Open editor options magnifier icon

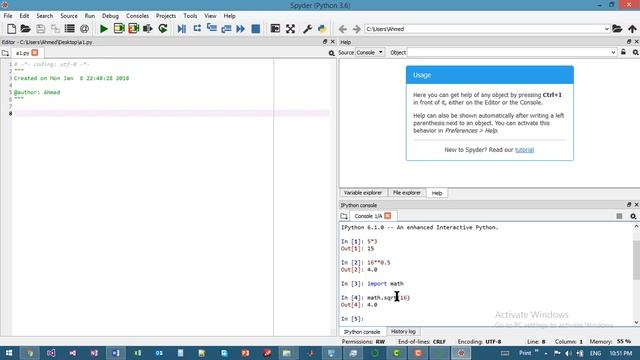[331, 53]
